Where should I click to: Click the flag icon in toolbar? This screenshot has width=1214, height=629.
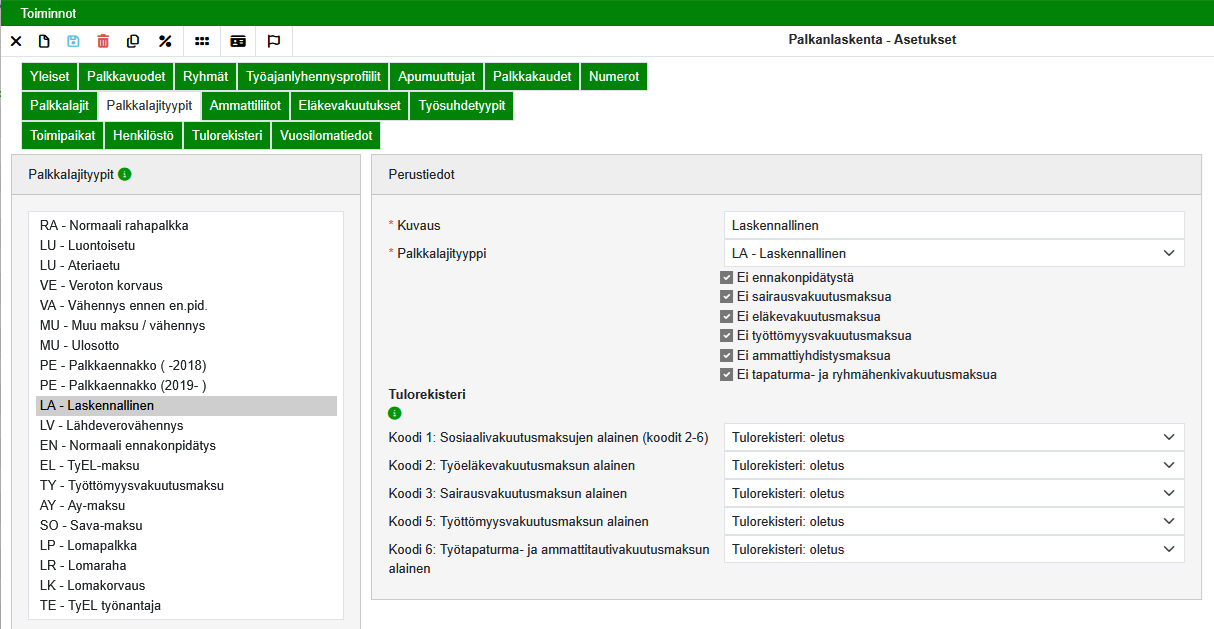pos(274,41)
